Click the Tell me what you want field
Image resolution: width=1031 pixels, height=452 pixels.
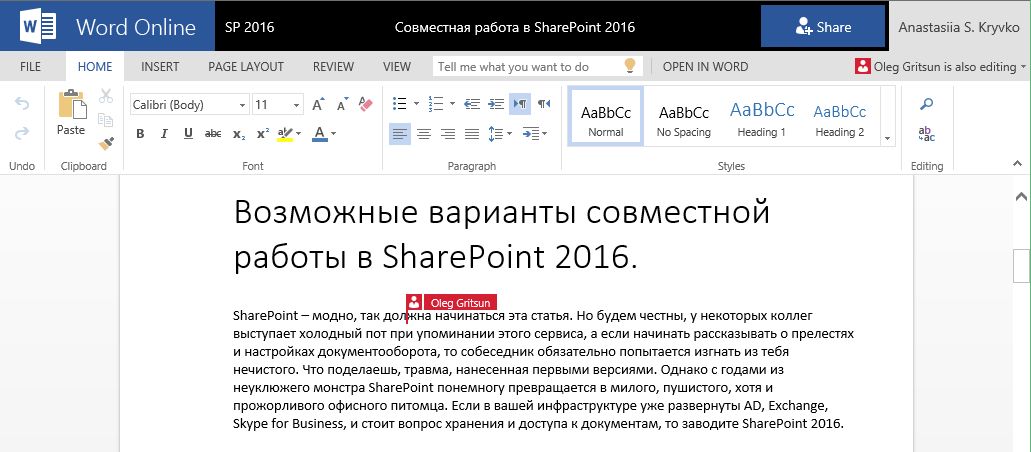click(x=535, y=66)
